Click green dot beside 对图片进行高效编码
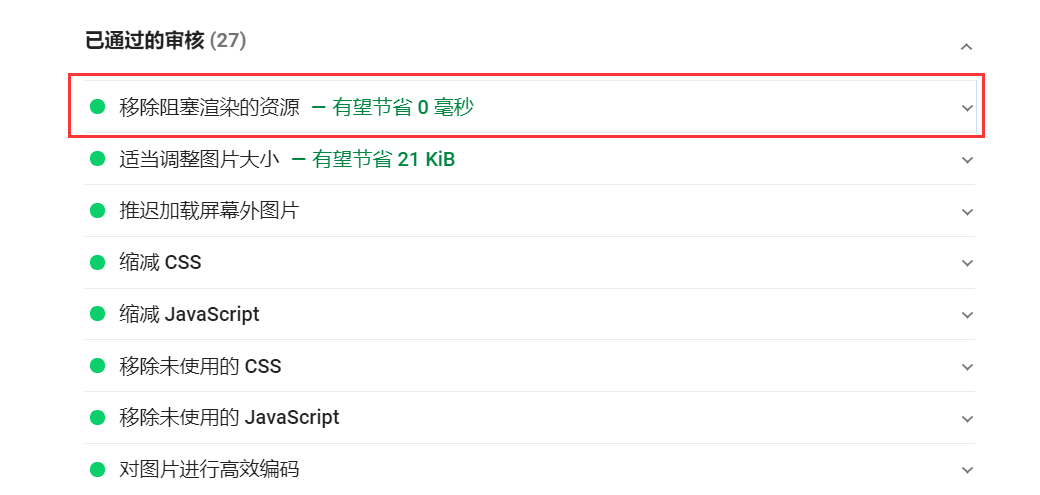1040x495 pixels. pyautogui.click(x=97, y=470)
